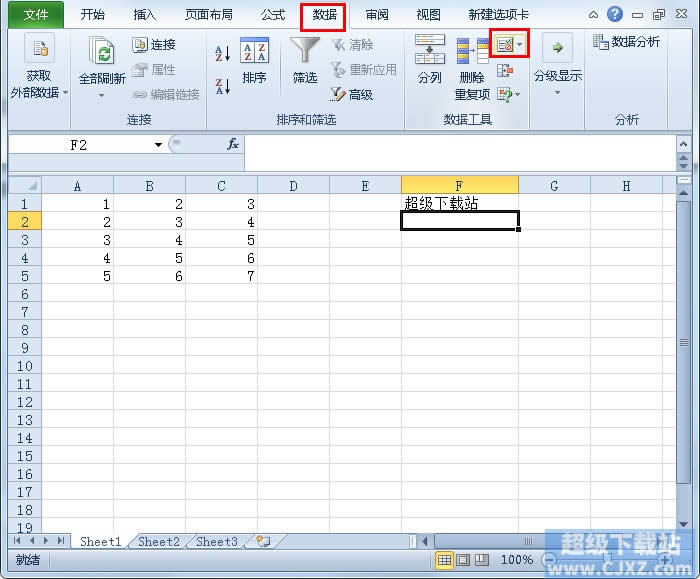
Task: Click the 100% zoom level
Action: 517,560
